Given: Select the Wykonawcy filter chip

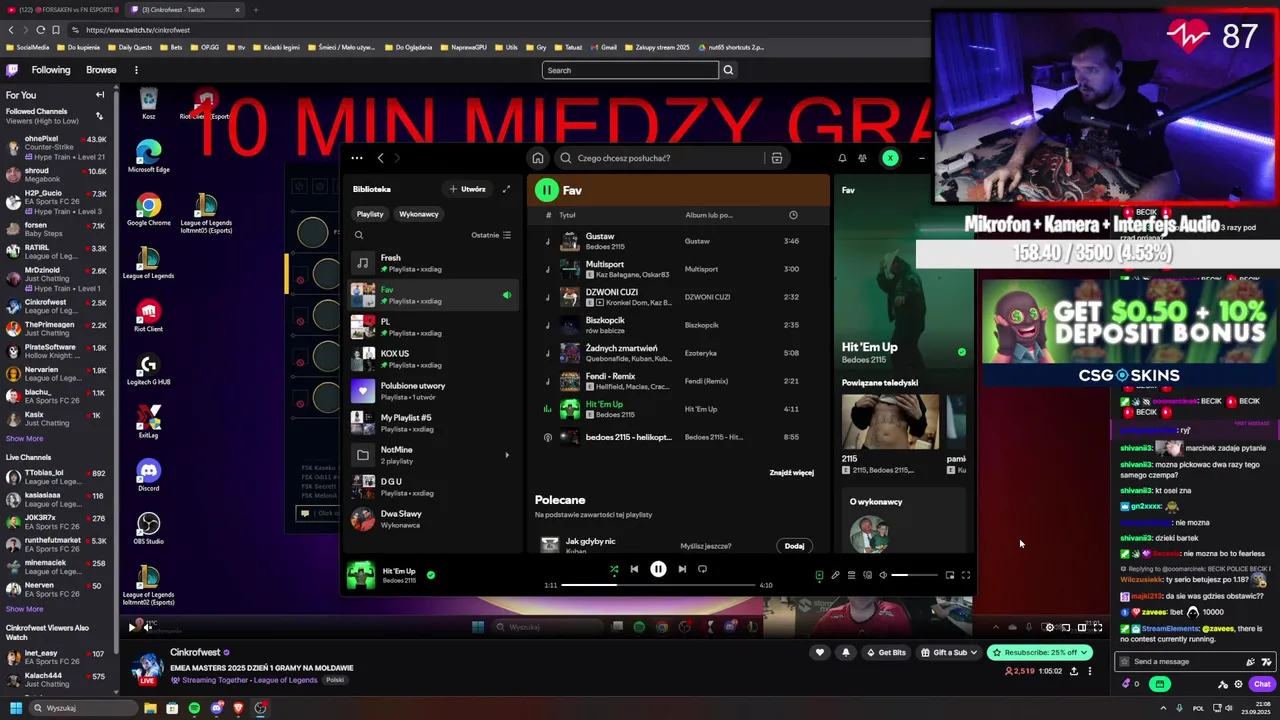Looking at the screenshot, I should pos(419,214).
